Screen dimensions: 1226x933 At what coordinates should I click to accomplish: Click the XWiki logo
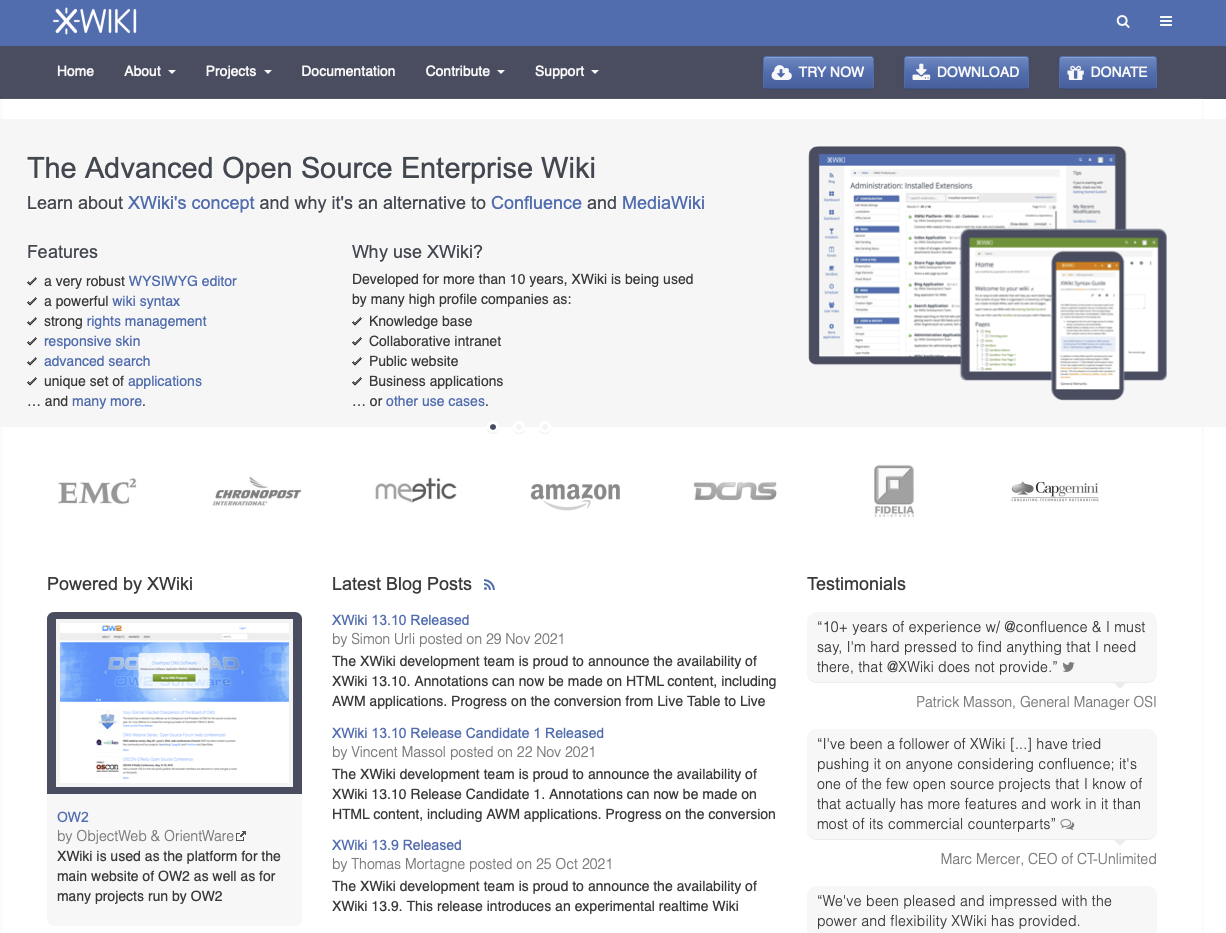click(x=95, y=21)
